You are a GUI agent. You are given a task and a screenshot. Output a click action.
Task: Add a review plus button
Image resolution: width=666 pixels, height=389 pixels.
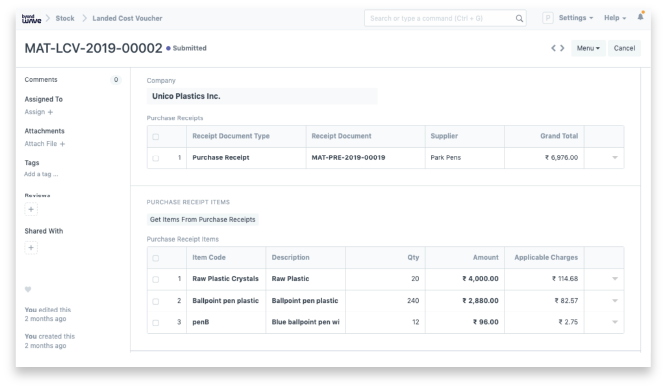coord(31,209)
